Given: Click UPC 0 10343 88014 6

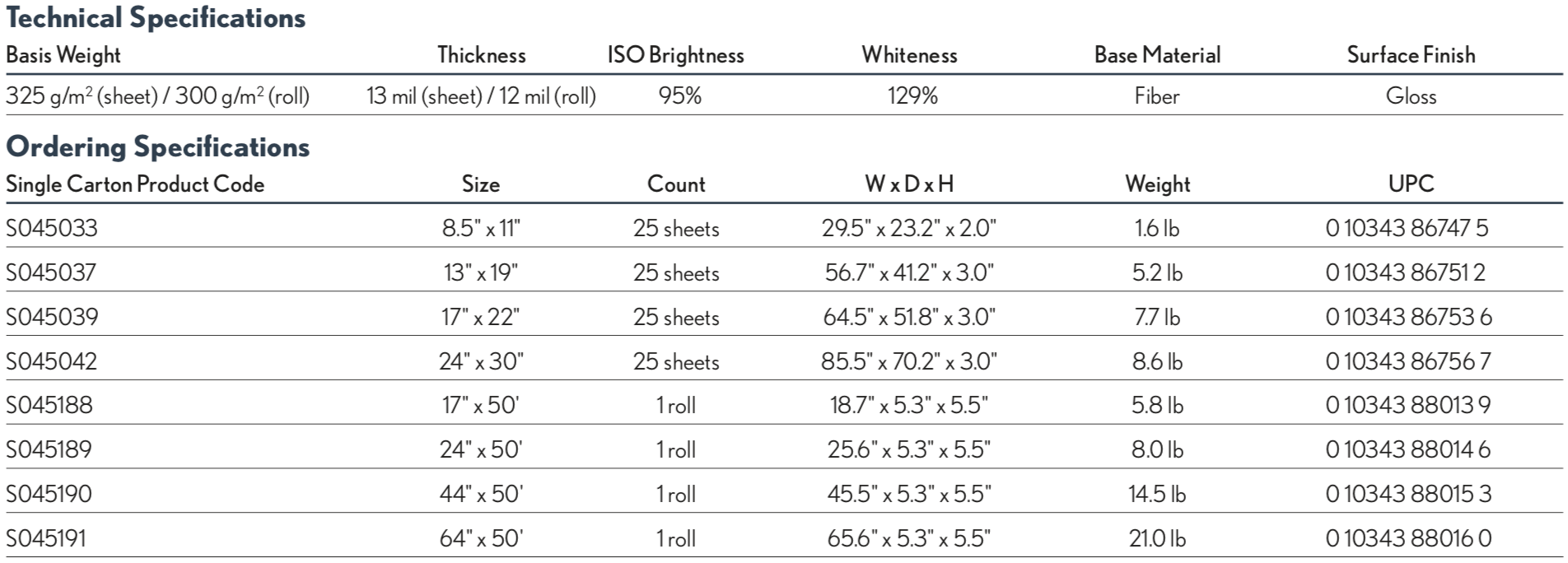Looking at the screenshot, I should [x=1408, y=449].
